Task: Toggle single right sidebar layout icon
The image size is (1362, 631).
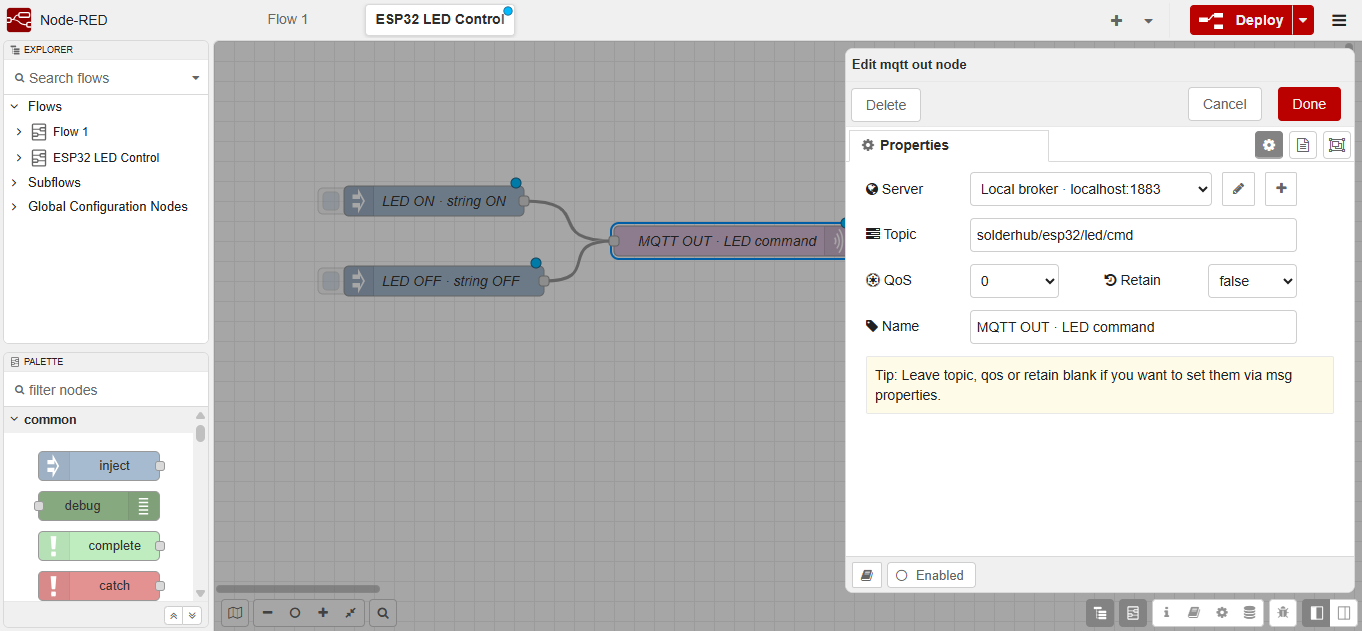Action: click(1316, 612)
